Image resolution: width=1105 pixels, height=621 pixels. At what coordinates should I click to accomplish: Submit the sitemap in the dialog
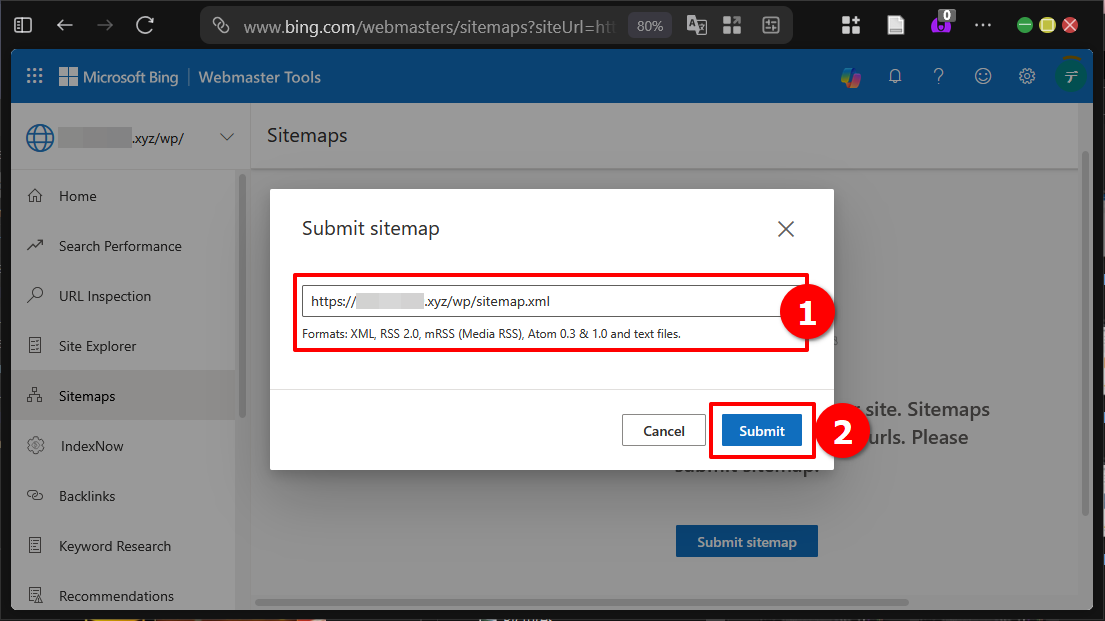[761, 430]
